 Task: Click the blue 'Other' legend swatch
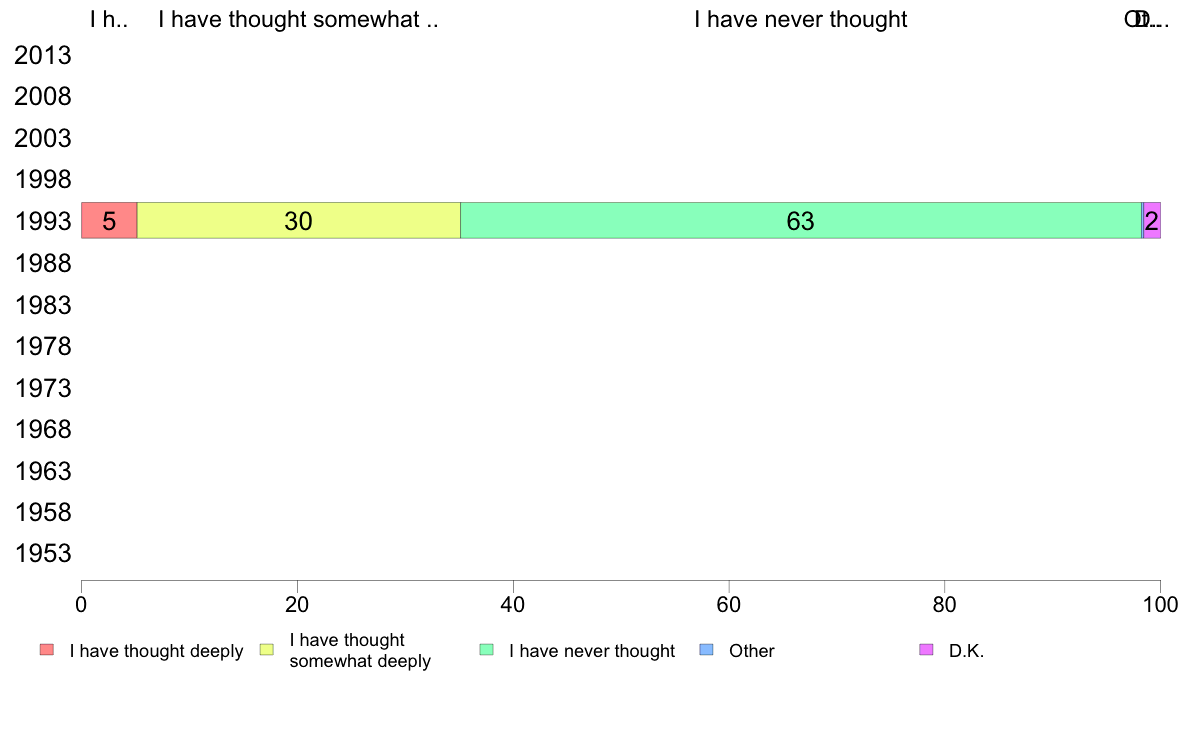click(706, 650)
